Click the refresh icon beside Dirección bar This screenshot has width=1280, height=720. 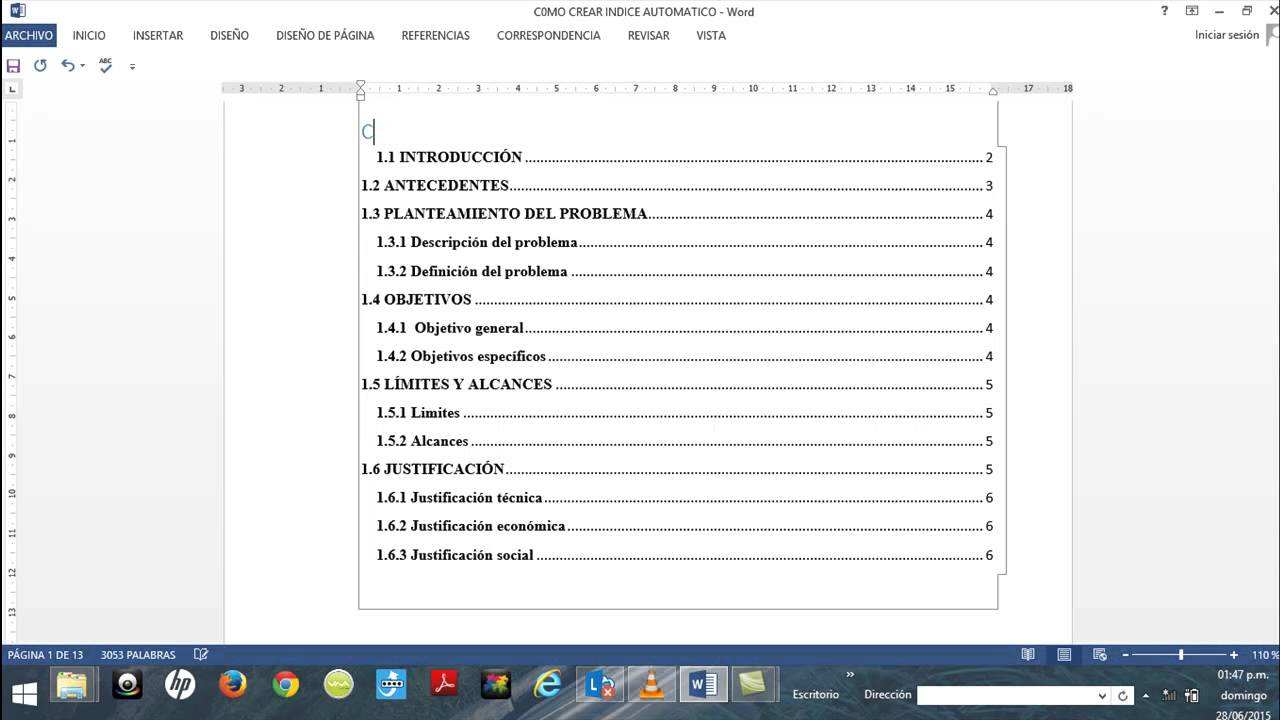[x=1123, y=695]
